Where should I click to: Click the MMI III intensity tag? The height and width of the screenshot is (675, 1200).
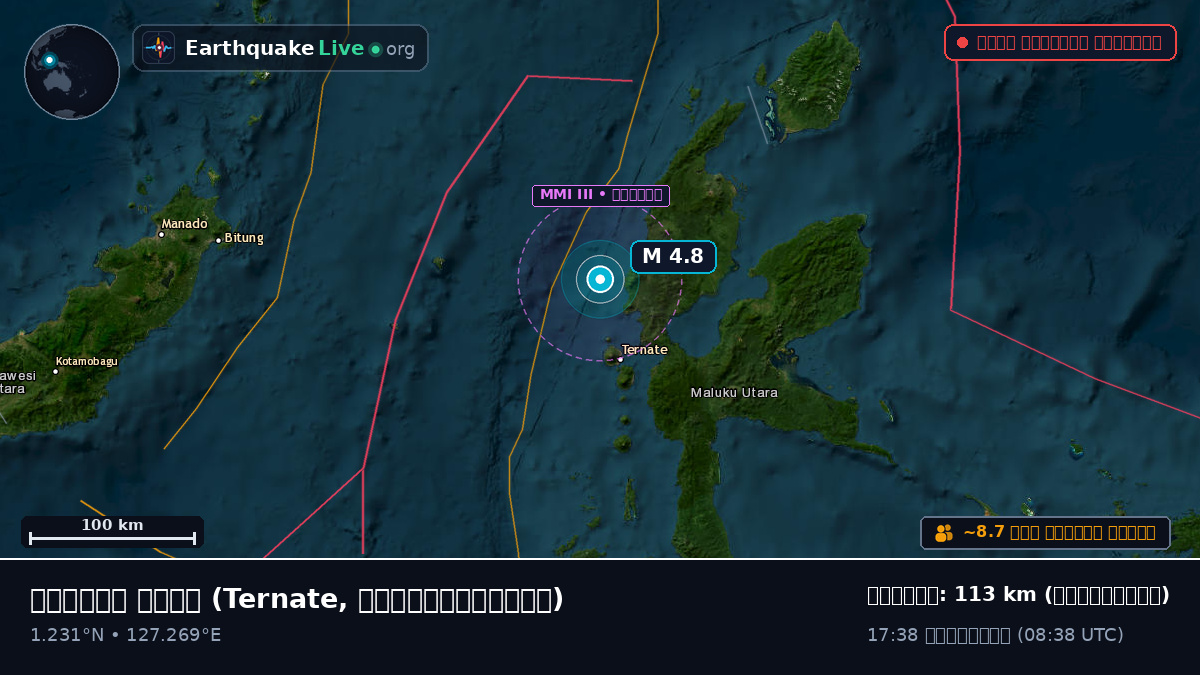[600, 195]
